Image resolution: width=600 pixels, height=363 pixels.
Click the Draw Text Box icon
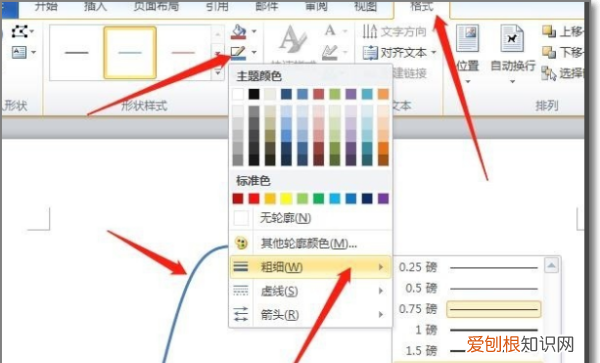(x=19, y=52)
